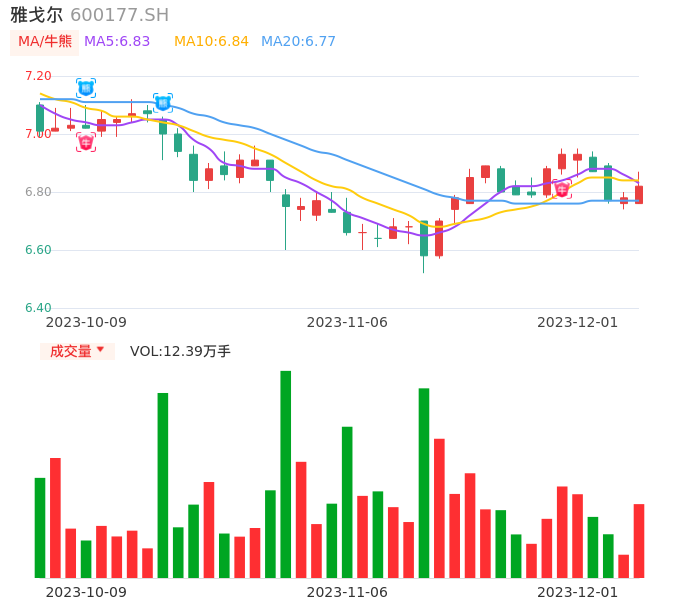Click the pink bull marker under October candles
686x606 pixels.
[x=86, y=142]
